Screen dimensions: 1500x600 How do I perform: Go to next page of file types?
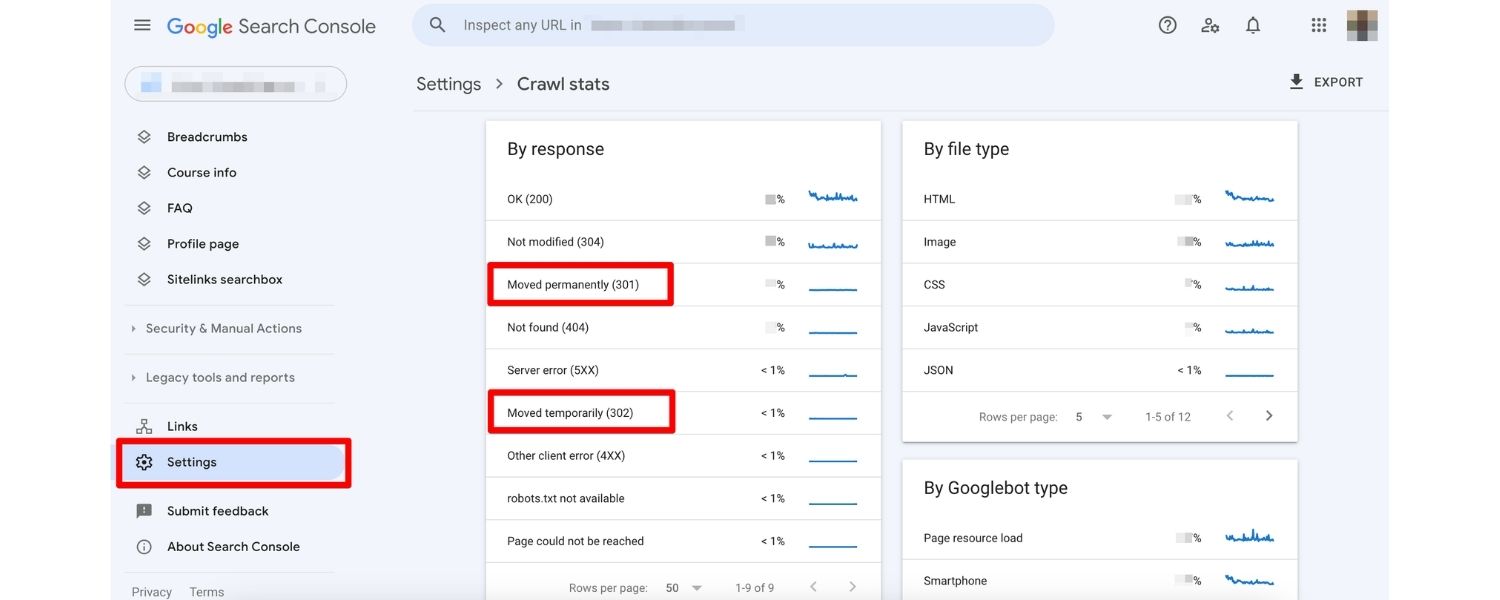(x=1269, y=416)
